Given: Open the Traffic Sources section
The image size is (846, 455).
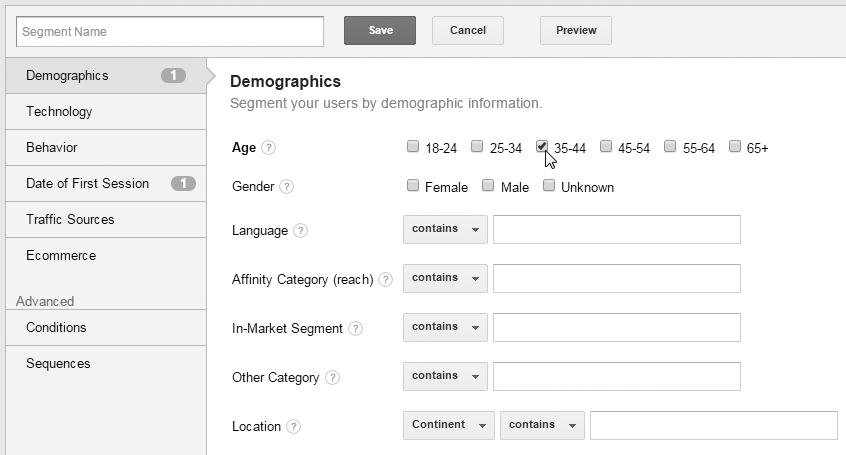Looking at the screenshot, I should coord(106,220).
